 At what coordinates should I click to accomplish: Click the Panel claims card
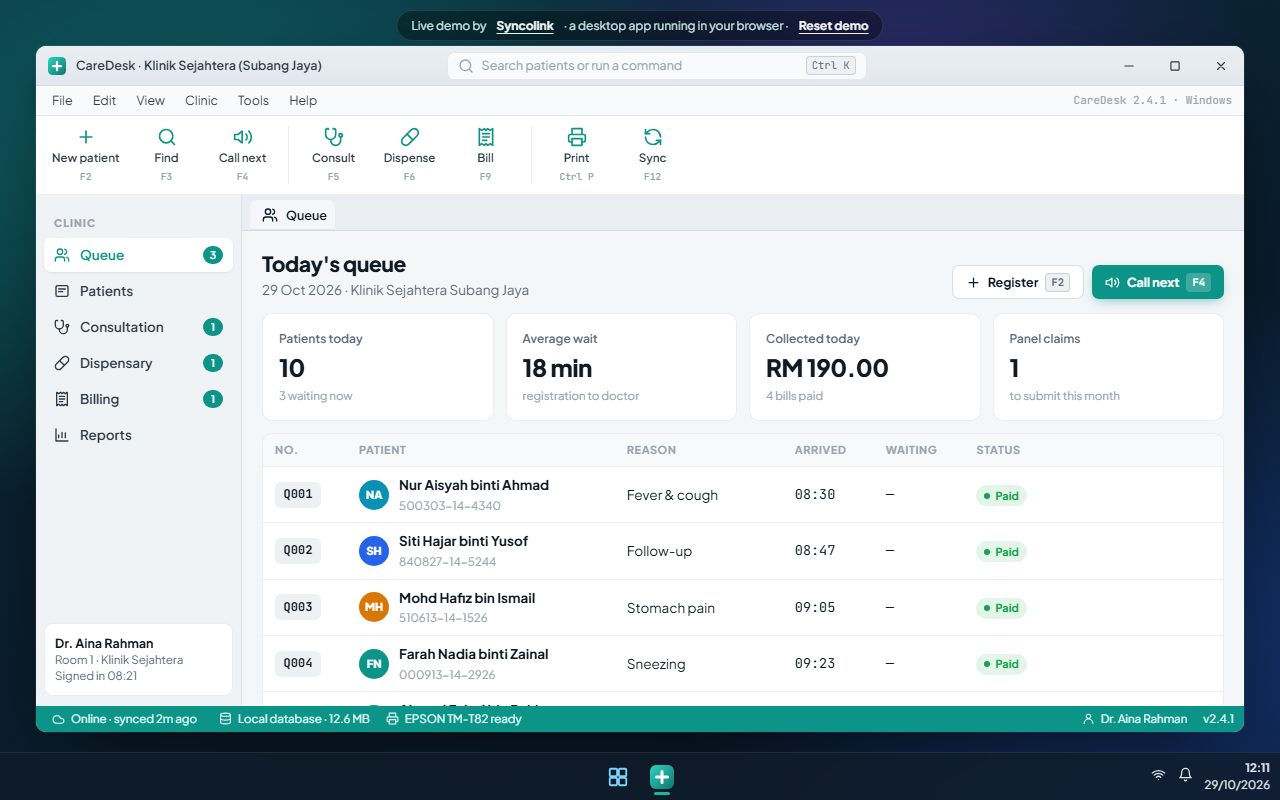tap(1108, 367)
